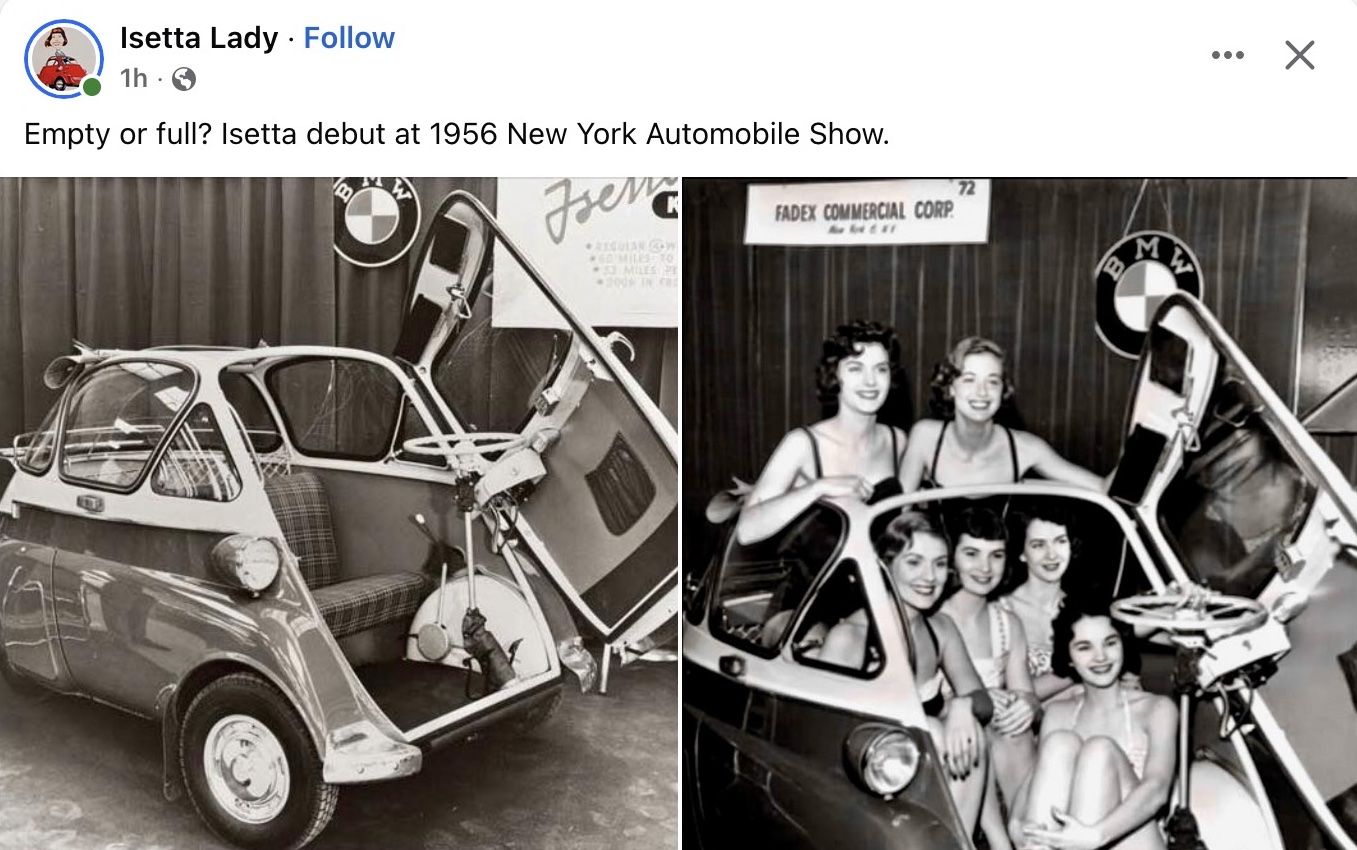The image size is (1357, 850).
Task: Click the 1h post timestamp
Action: coord(134,79)
